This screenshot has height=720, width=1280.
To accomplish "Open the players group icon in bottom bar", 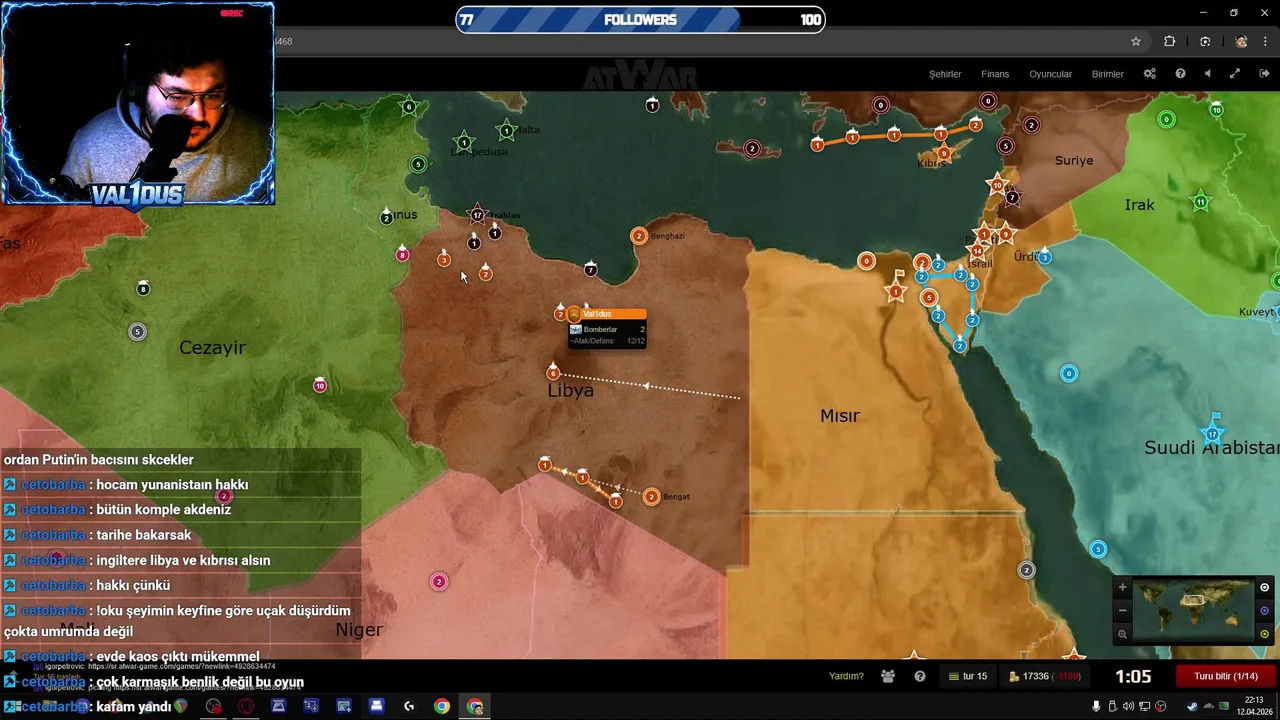I will (x=888, y=677).
